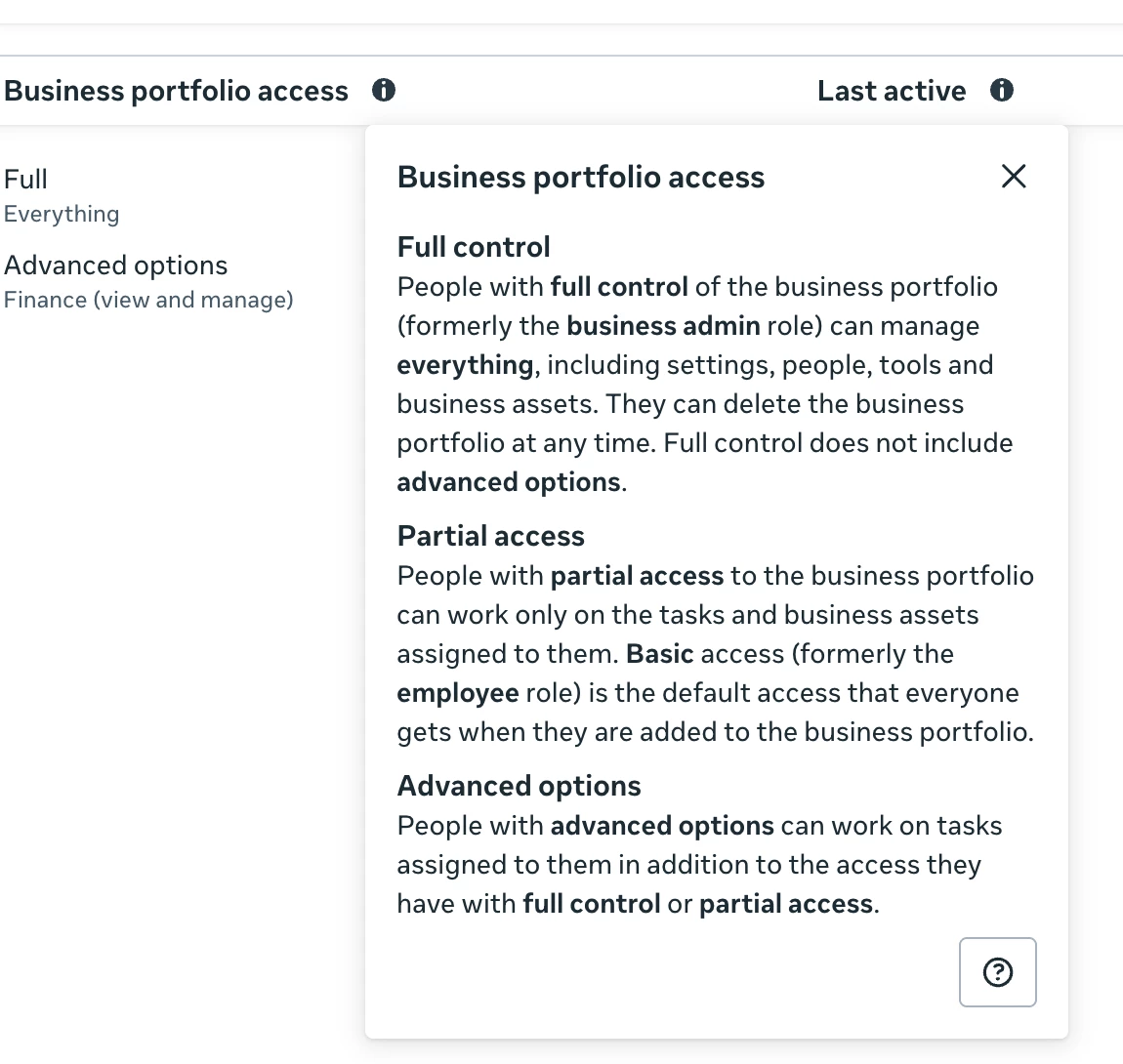1123x1064 pixels.
Task: Close the Business portfolio access popover
Action: (1014, 177)
